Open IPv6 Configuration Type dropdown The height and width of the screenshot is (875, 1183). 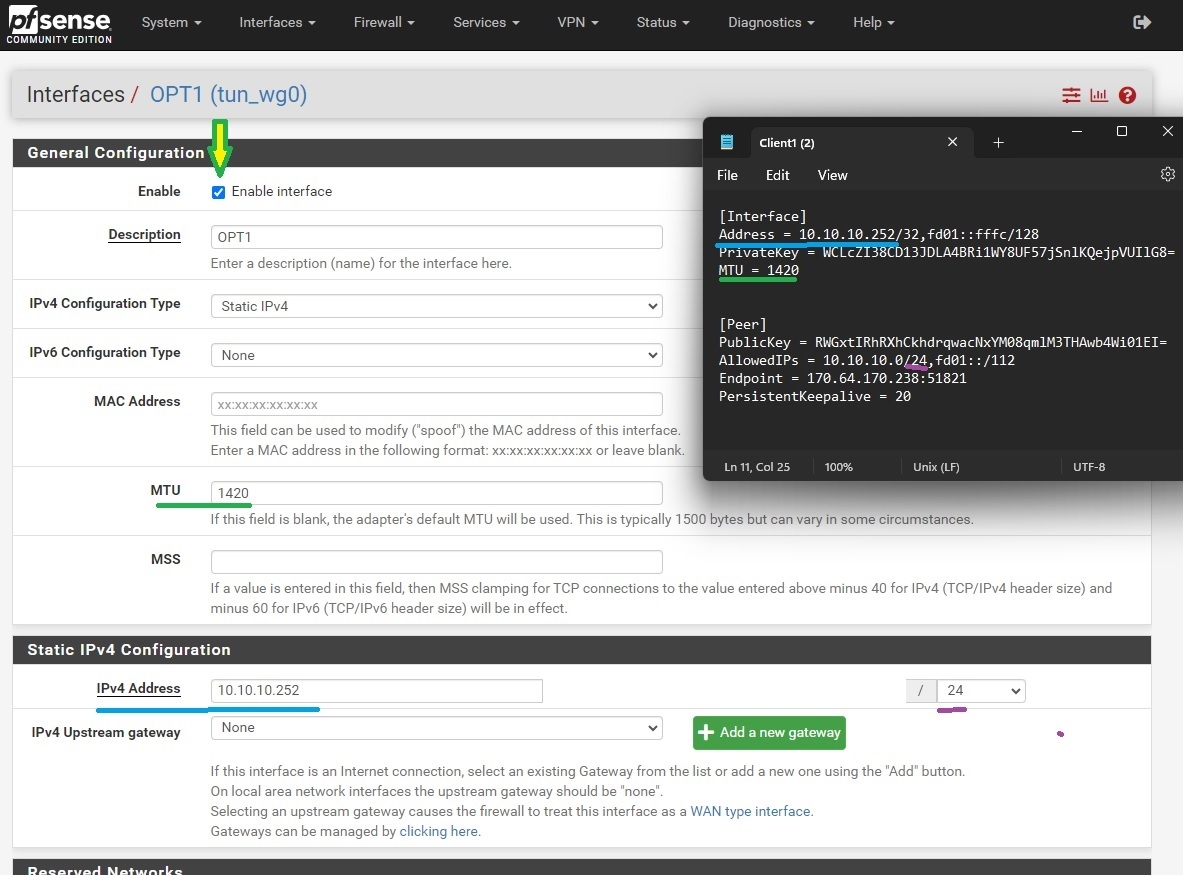click(x=436, y=355)
